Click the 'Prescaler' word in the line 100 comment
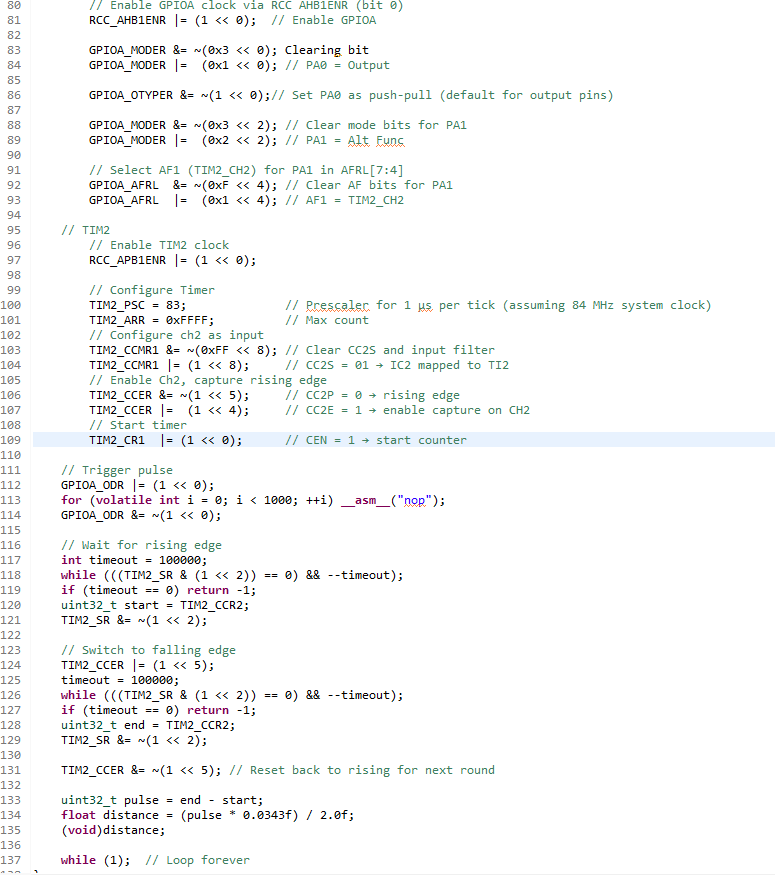775x875 pixels. click(x=337, y=305)
